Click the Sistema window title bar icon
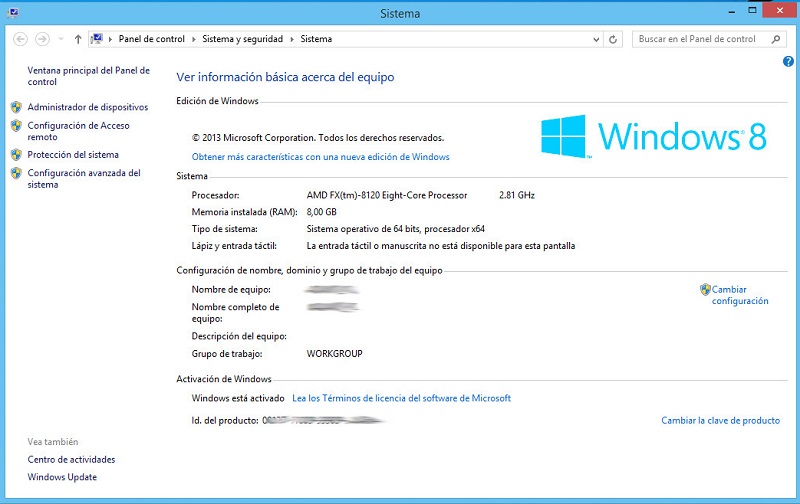 [13, 13]
